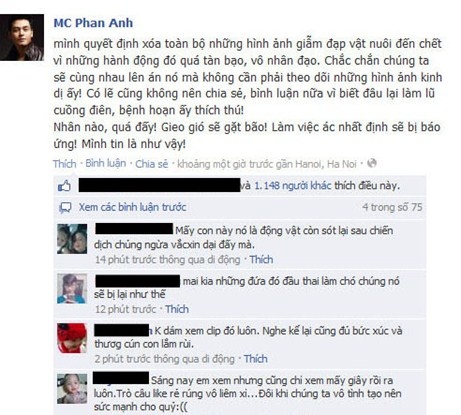The image size is (461, 415).
Task: Open third commenter's red avatar thumbnail
Action: click(x=72, y=338)
